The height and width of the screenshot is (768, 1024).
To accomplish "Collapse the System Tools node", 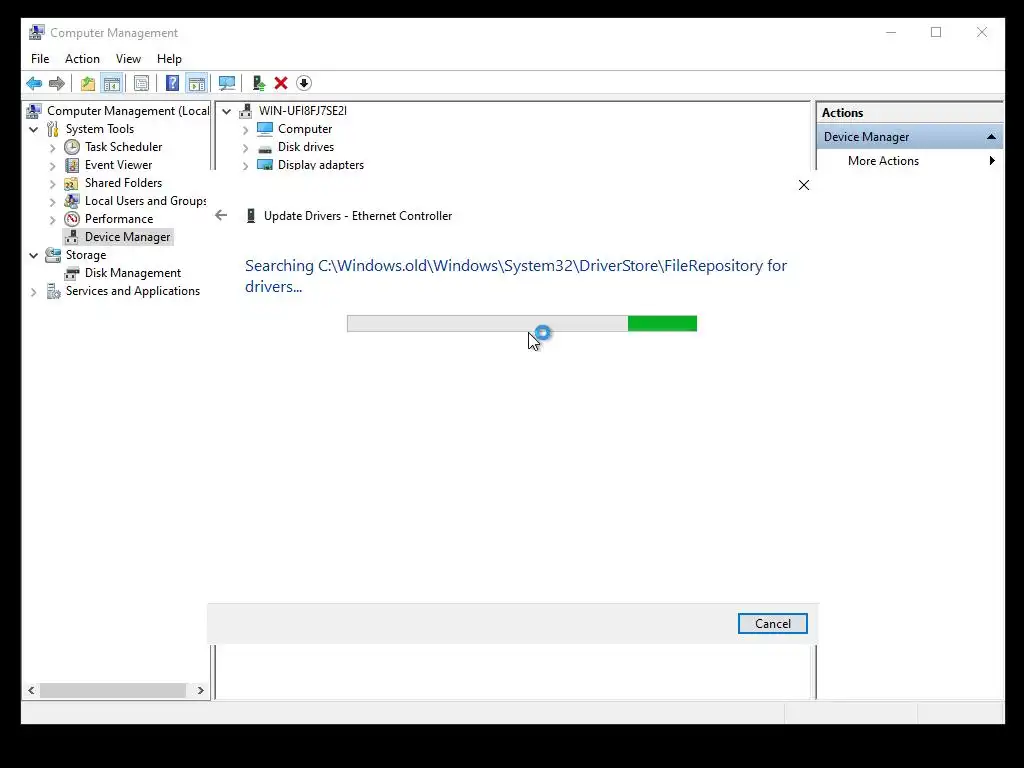I will 34,129.
